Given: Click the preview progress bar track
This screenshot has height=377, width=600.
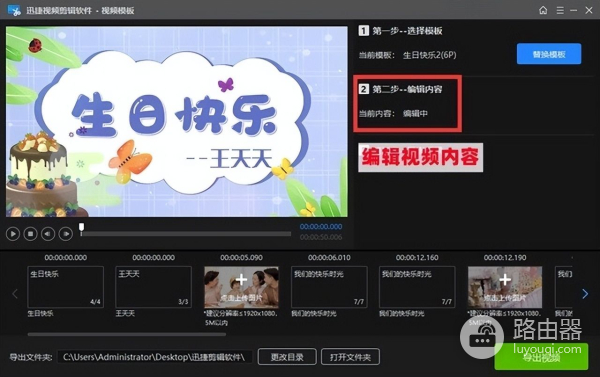Looking at the screenshot, I should pos(186,233).
